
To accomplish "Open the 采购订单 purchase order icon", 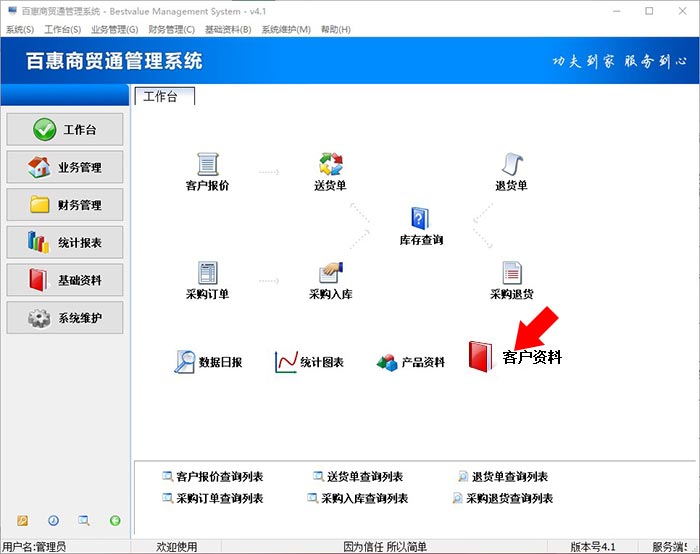I will pyautogui.click(x=208, y=273).
